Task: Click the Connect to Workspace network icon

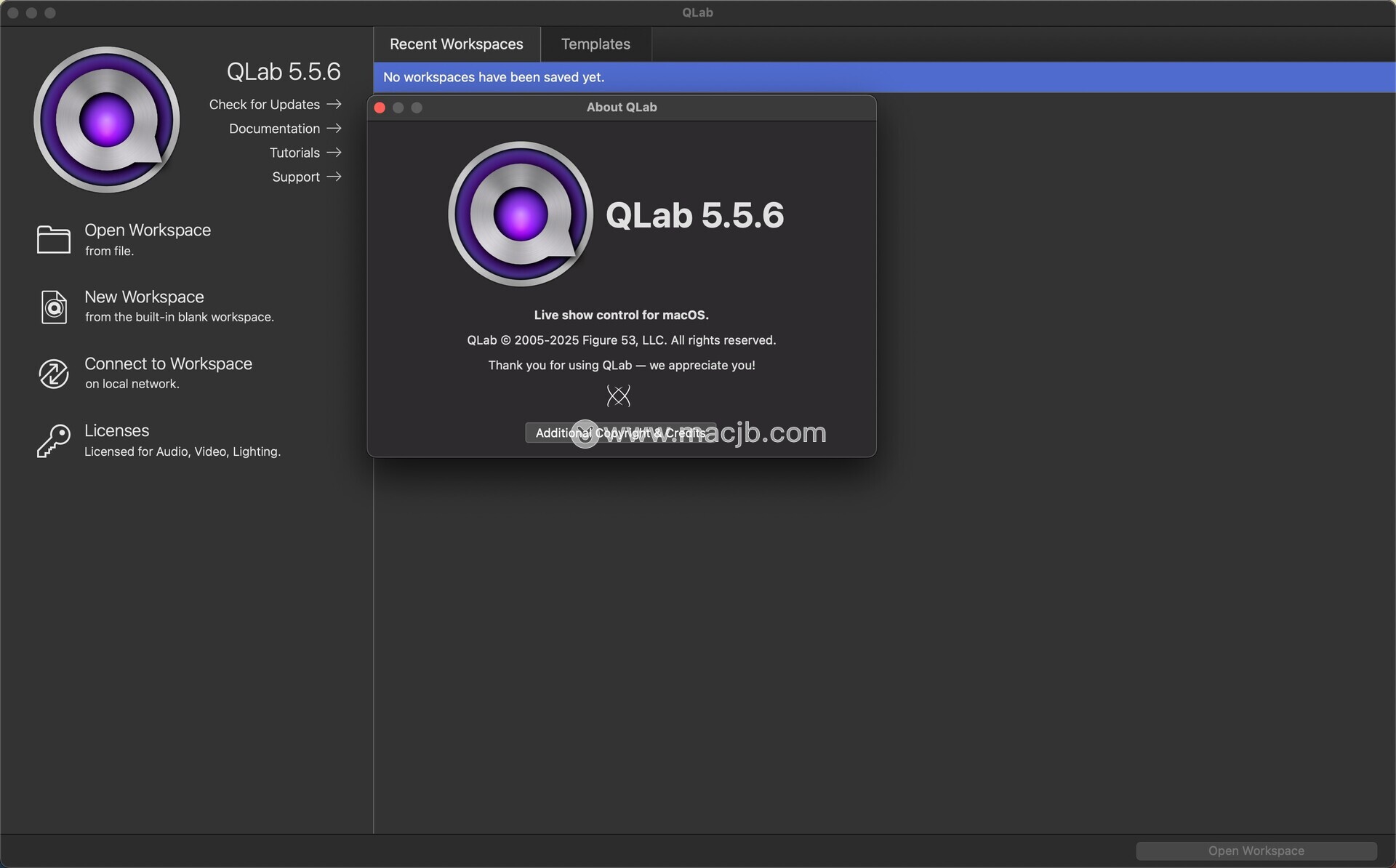Action: 54,374
